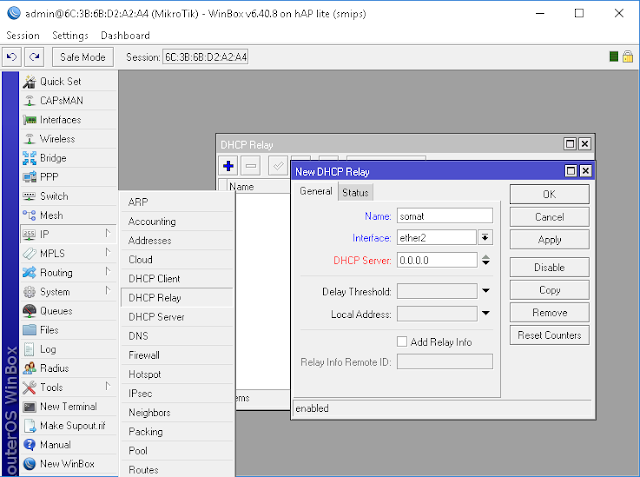The image size is (640, 477).
Task: Launch New Terminal from sidebar
Action: (69, 406)
